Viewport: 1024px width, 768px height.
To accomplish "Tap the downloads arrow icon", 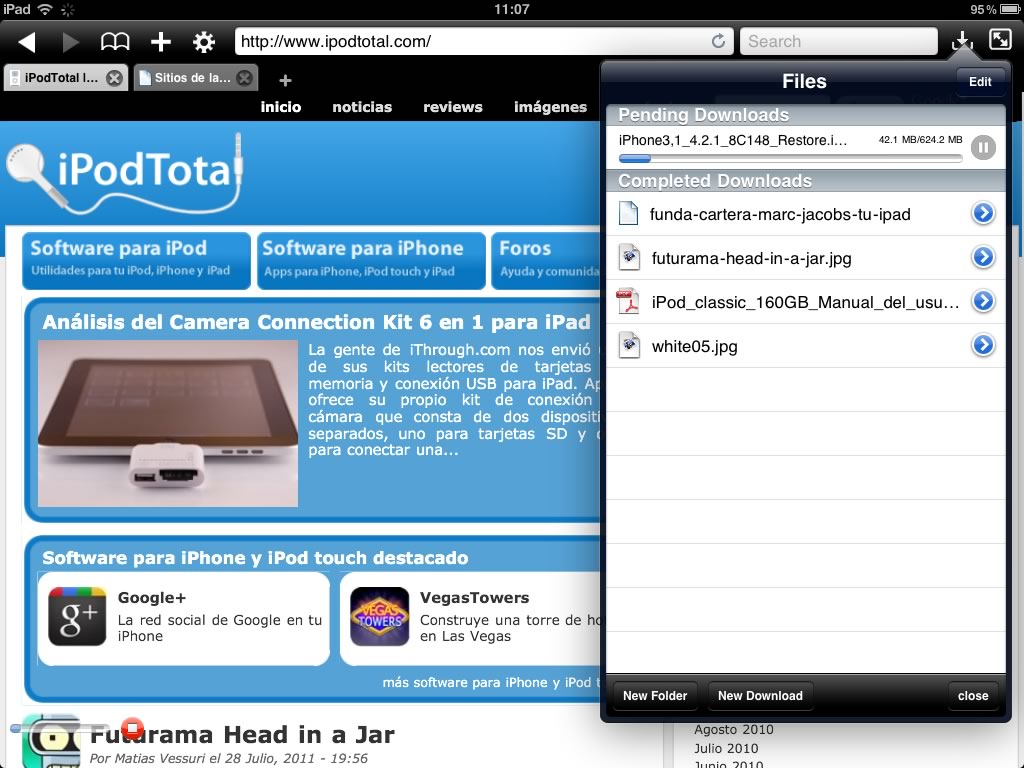I will pyautogui.click(x=962, y=41).
